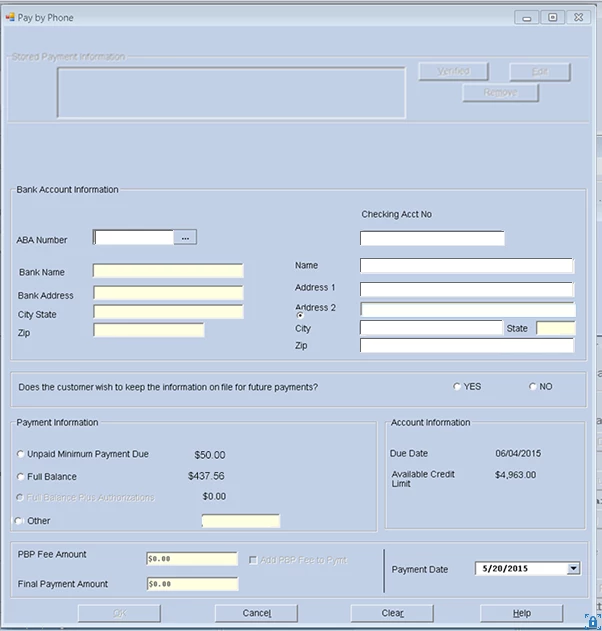602x631 pixels.
Task: Click the $50.00 minimum payment amount
Action: tap(210, 455)
